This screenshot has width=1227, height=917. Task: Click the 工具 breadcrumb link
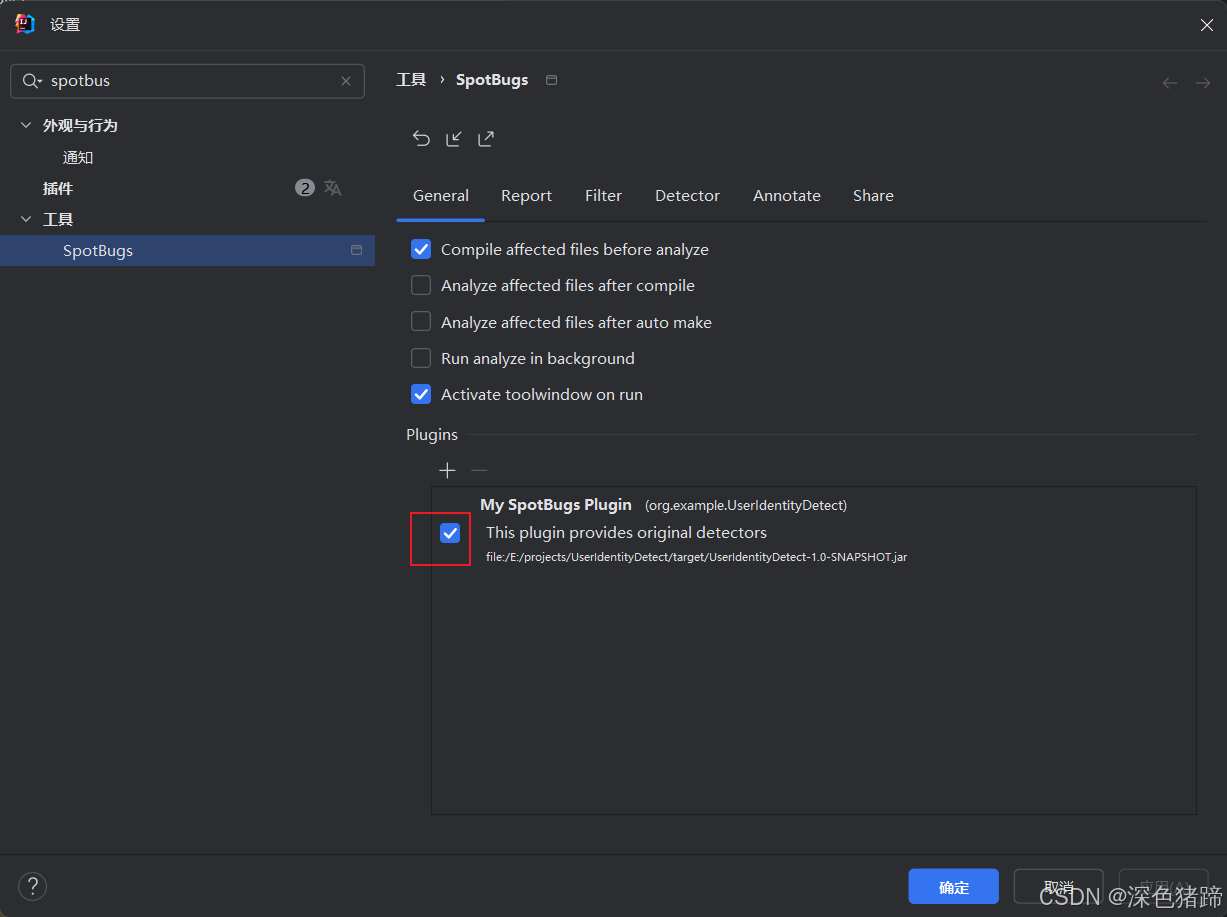coord(411,80)
